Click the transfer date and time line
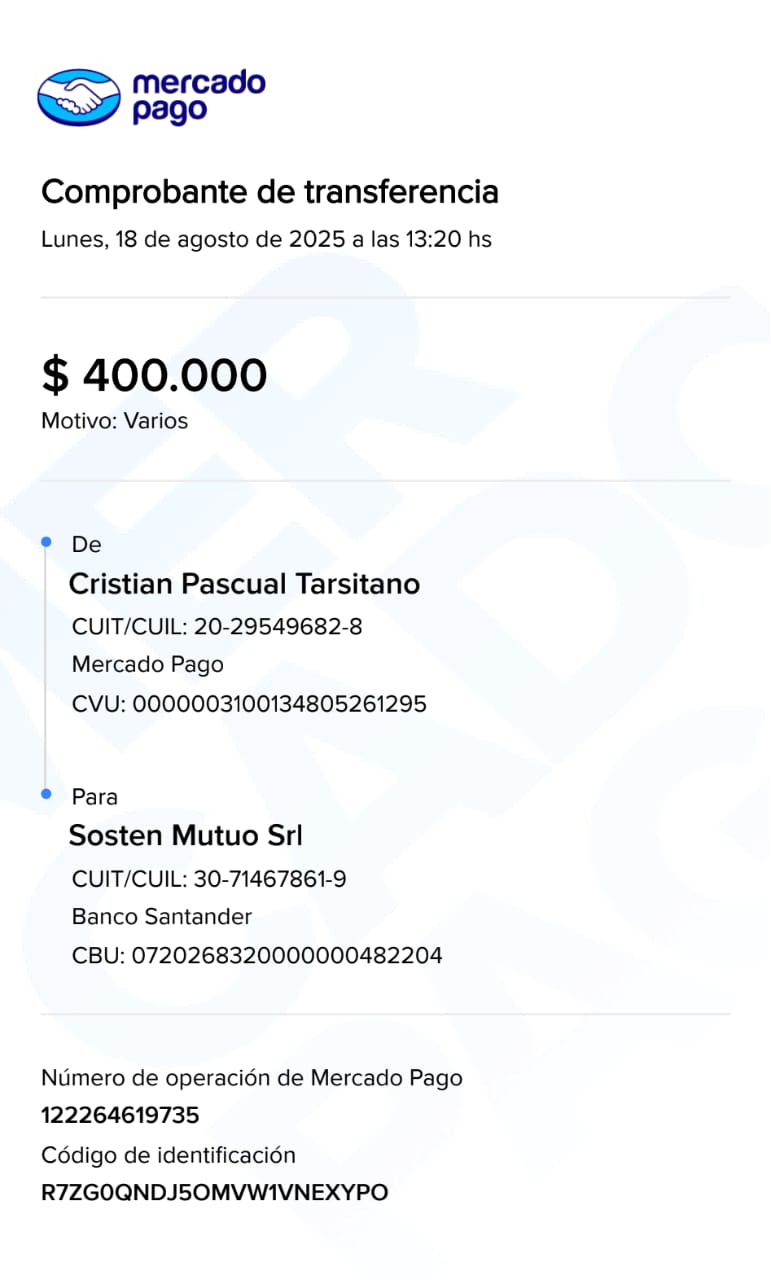 [266, 240]
